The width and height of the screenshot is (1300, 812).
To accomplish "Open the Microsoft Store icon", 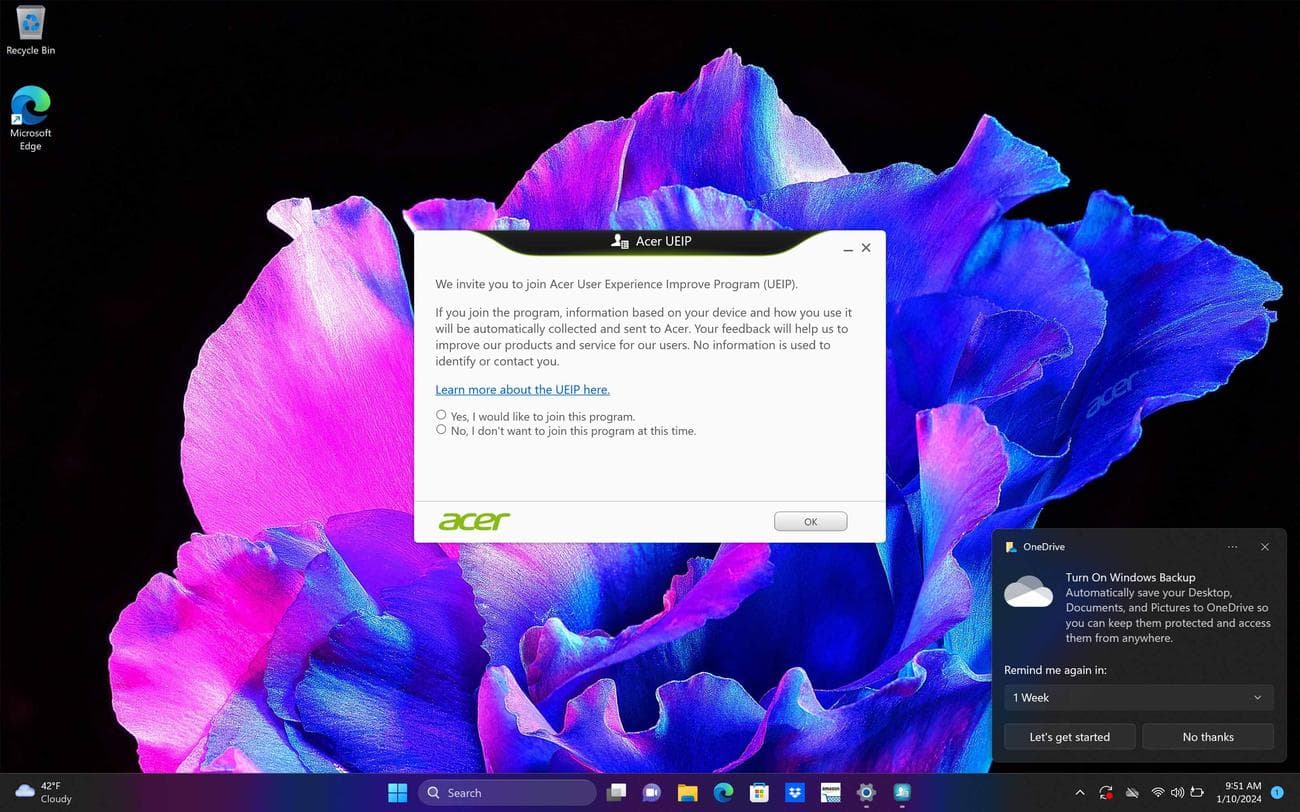I will coord(758,792).
